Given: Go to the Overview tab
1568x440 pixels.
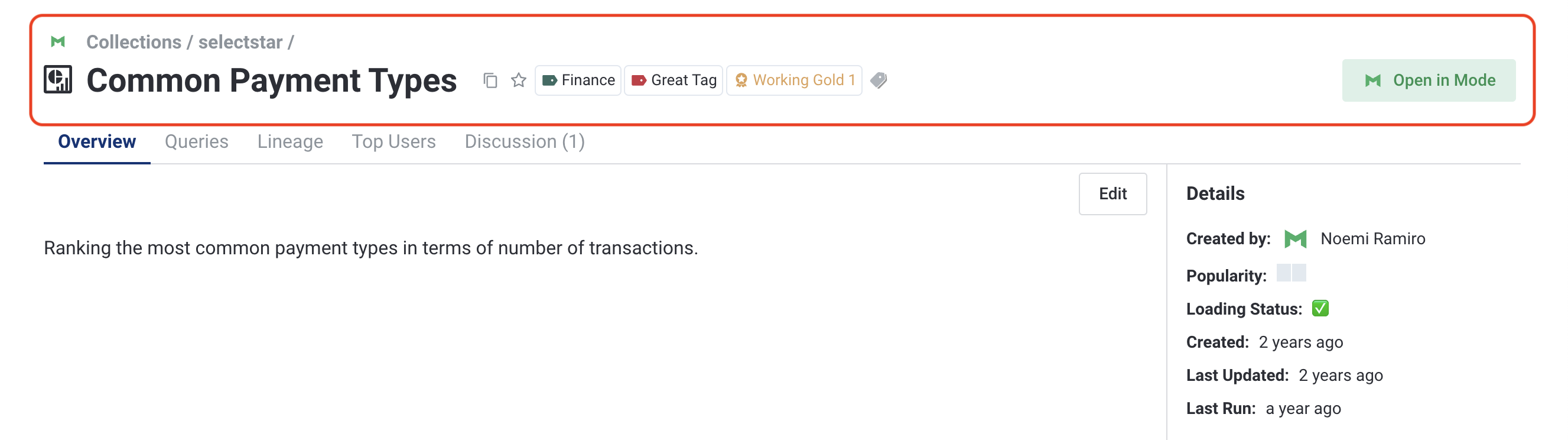Looking at the screenshot, I should pyautogui.click(x=97, y=142).
